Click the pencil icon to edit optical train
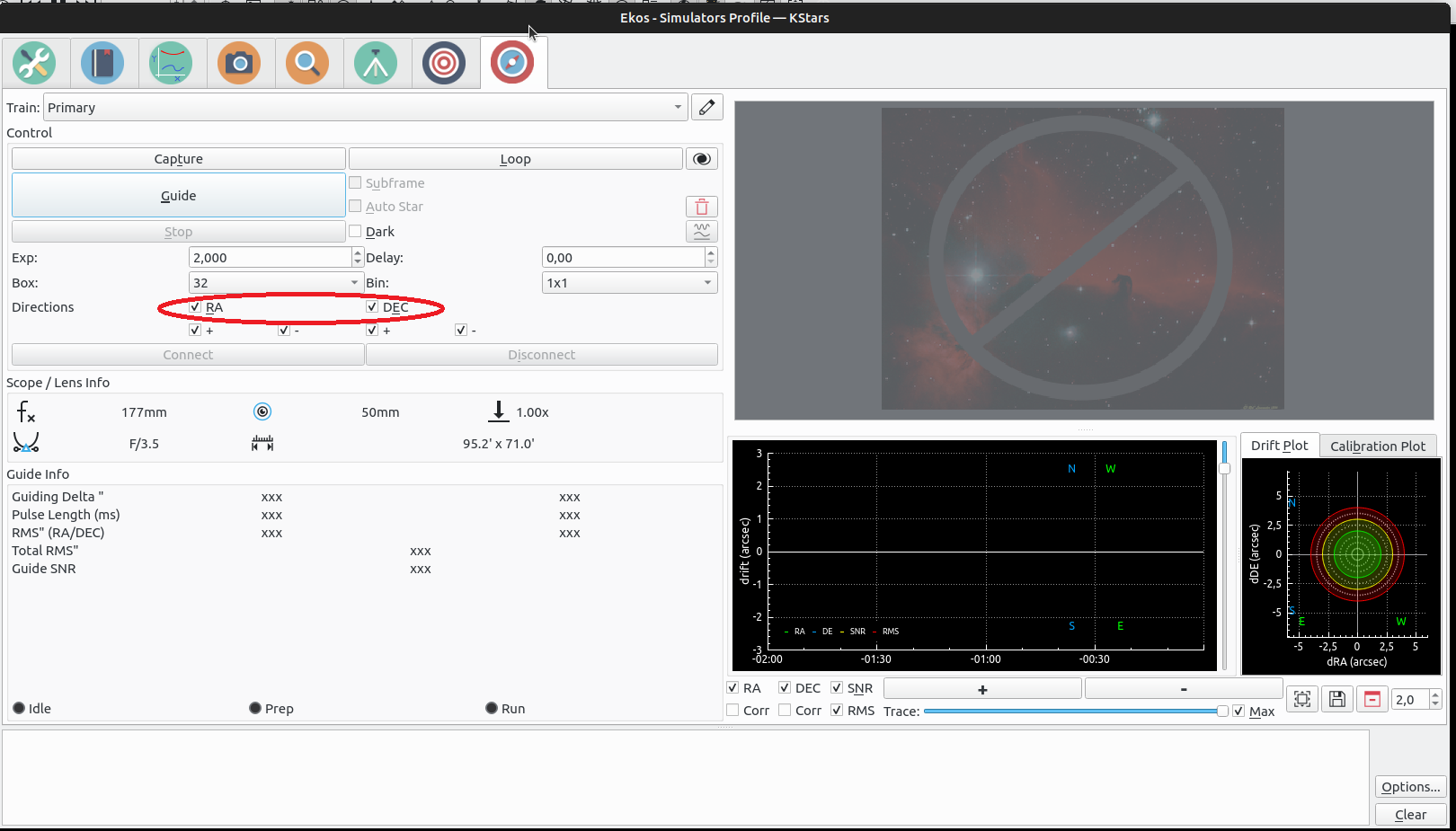The width and height of the screenshot is (1456, 831). 707,108
